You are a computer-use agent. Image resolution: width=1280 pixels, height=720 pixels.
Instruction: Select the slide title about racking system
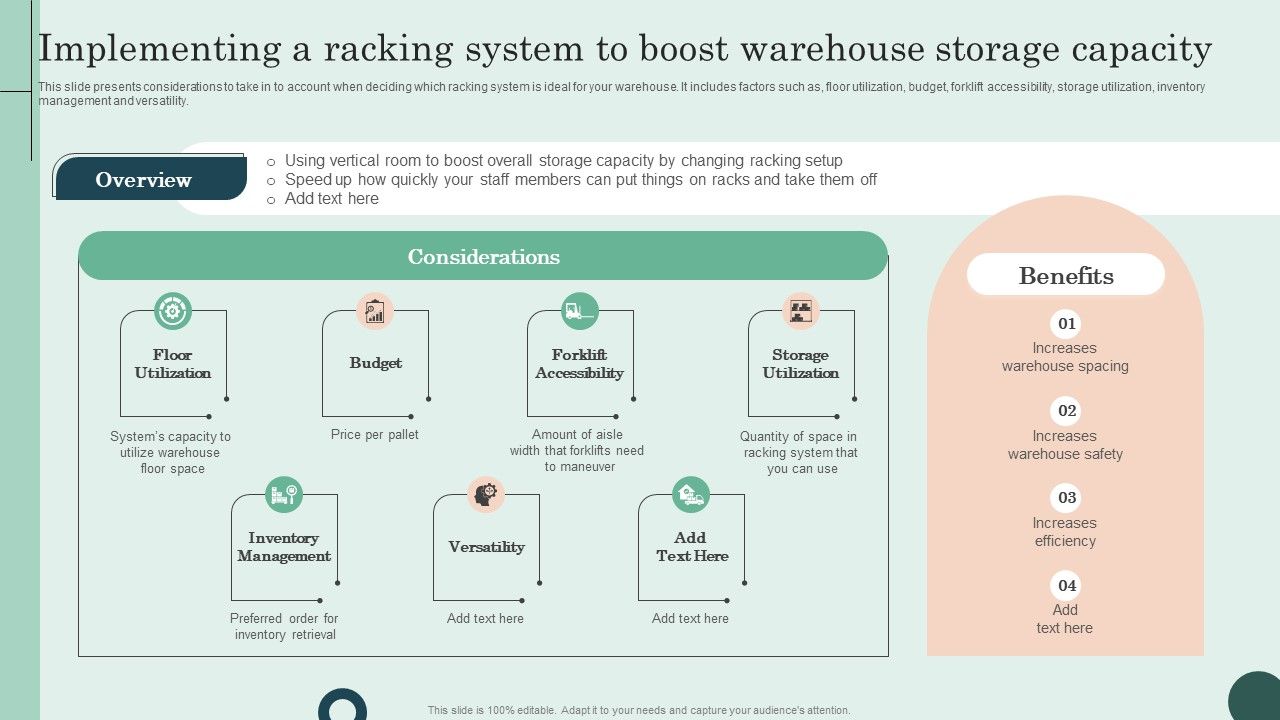pos(625,49)
